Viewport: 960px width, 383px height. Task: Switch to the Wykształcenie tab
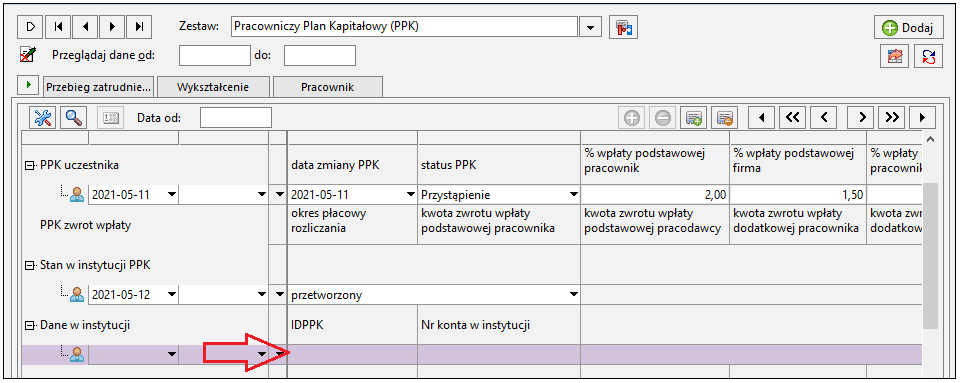point(213,87)
